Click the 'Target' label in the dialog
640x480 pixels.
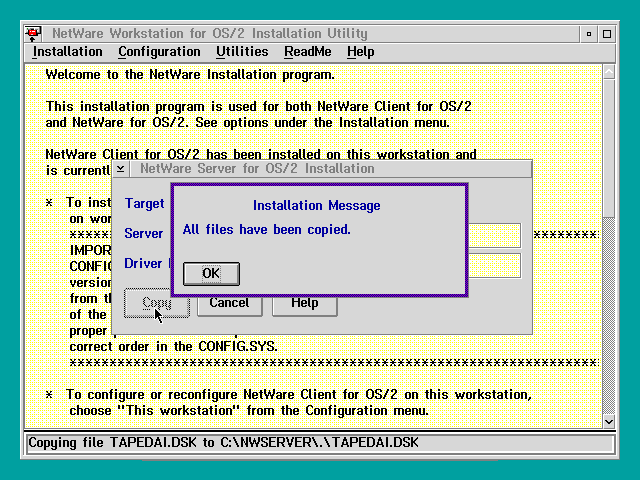click(x=144, y=203)
